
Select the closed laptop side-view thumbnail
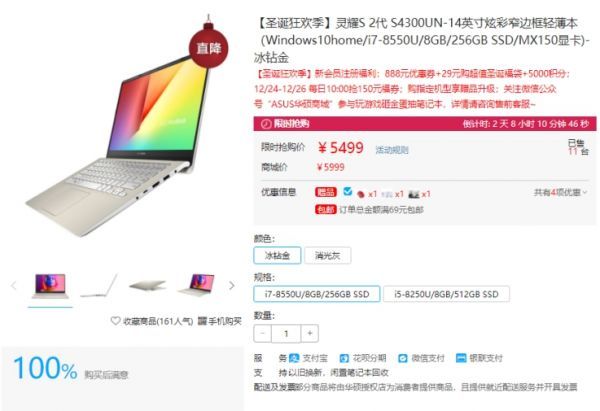[147, 285]
